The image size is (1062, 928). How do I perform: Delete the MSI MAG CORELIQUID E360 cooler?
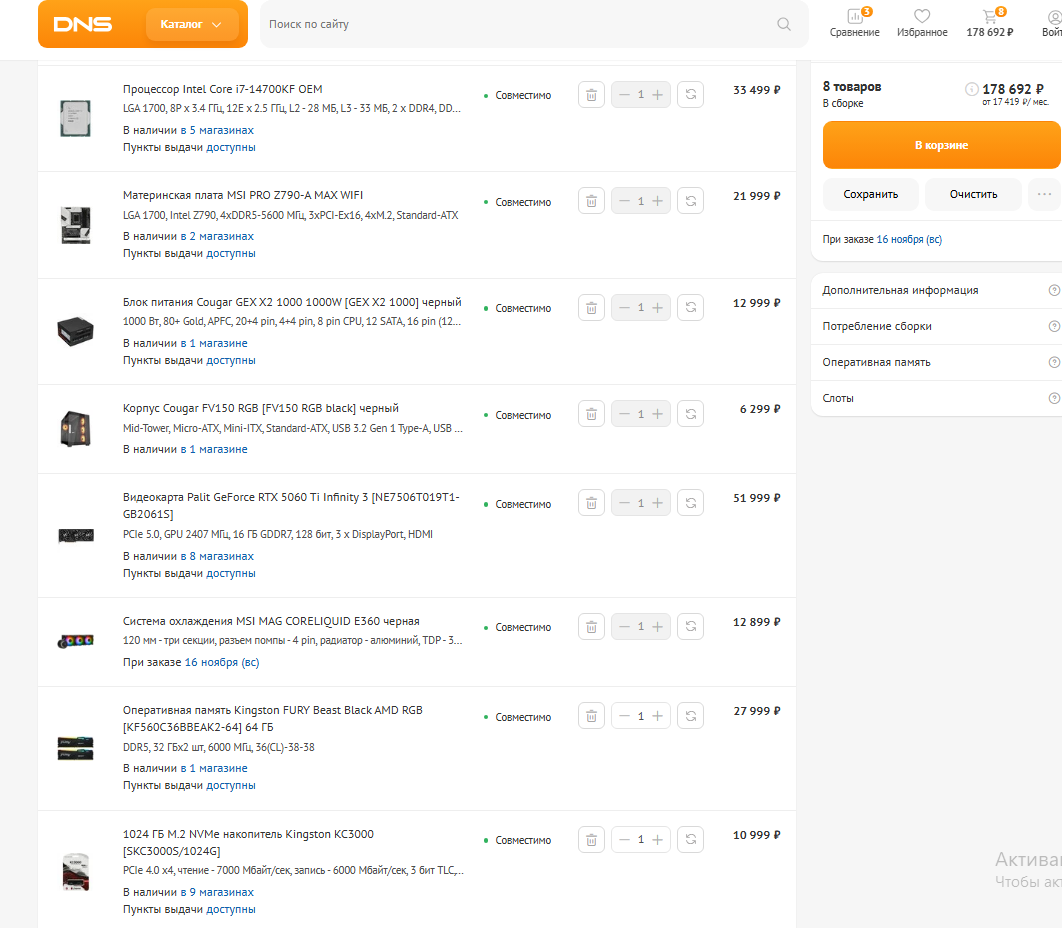point(591,627)
